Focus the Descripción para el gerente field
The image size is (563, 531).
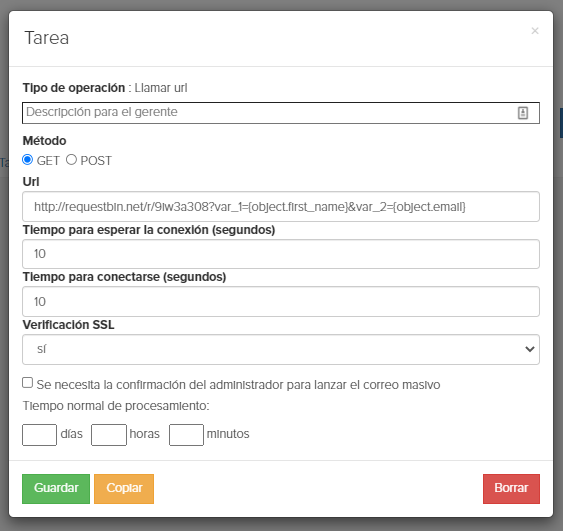point(281,113)
